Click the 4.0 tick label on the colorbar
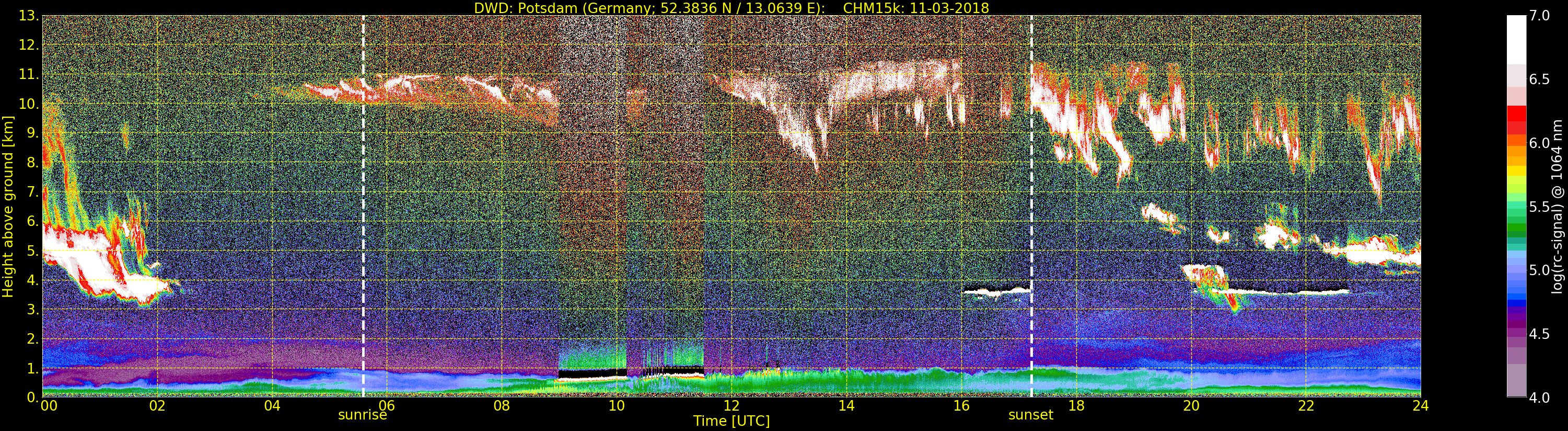The height and width of the screenshot is (431, 1568). click(1539, 398)
